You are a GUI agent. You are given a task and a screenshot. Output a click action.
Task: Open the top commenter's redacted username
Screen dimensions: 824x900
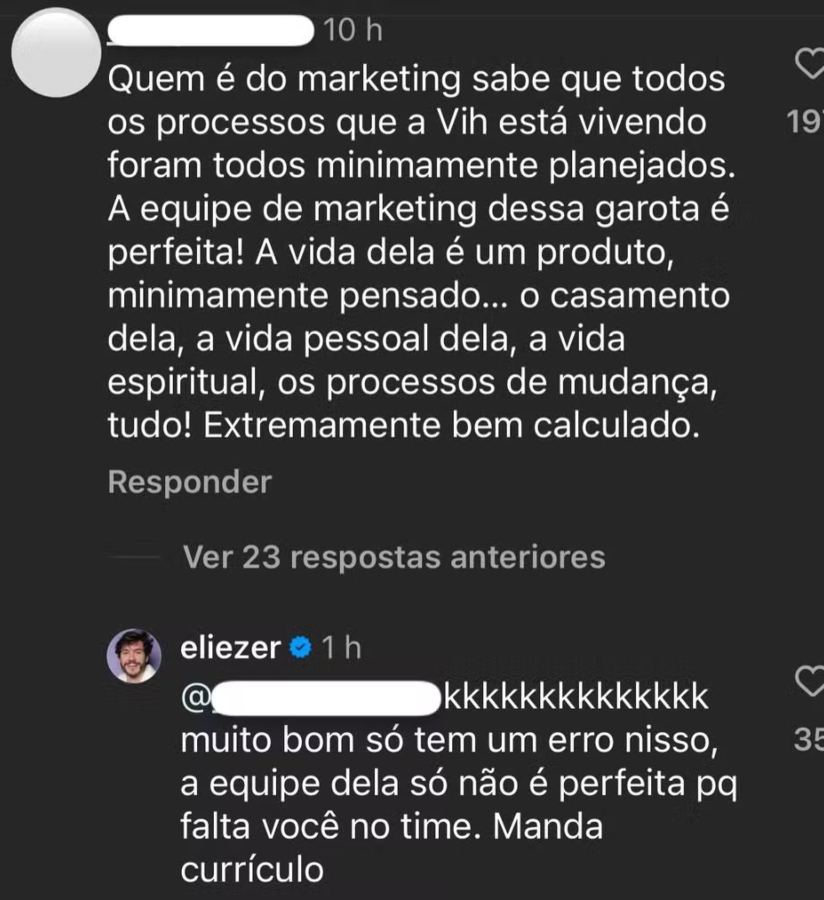click(x=211, y=31)
